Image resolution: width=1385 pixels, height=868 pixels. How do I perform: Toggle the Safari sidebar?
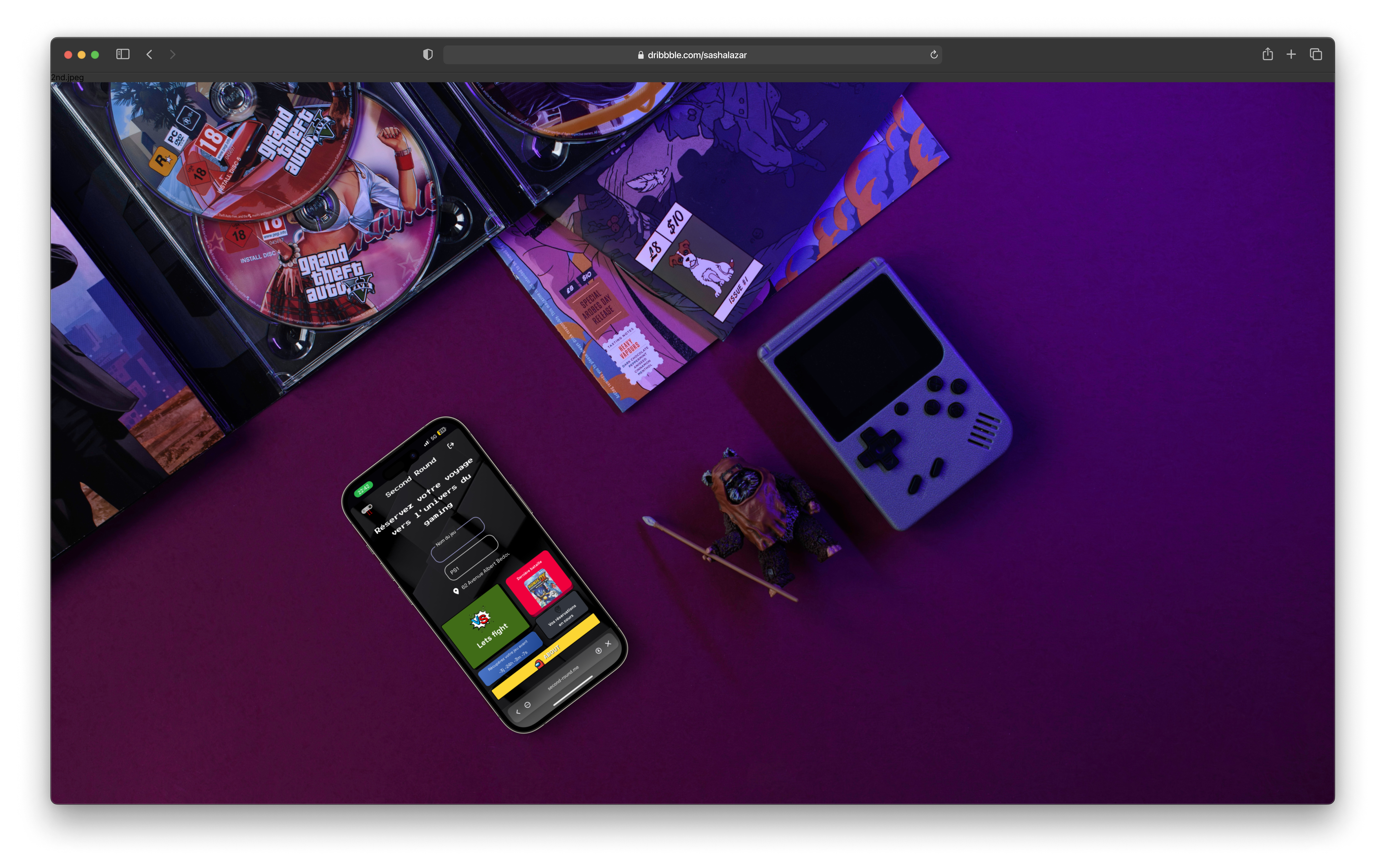point(122,54)
